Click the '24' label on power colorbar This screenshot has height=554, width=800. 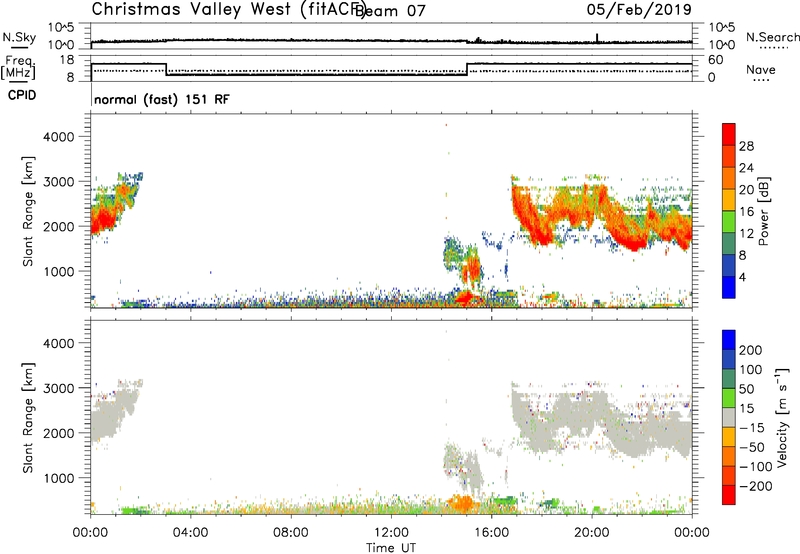pyautogui.click(x=746, y=168)
